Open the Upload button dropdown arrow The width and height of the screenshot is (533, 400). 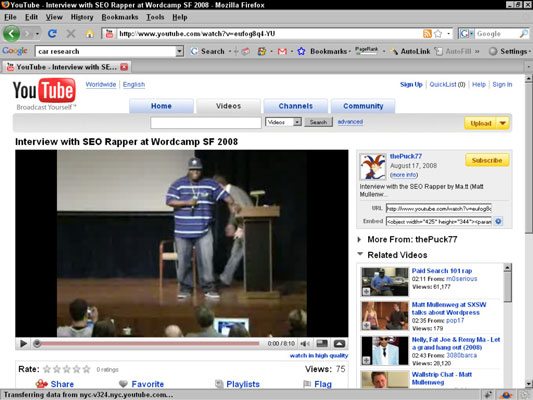pos(503,123)
